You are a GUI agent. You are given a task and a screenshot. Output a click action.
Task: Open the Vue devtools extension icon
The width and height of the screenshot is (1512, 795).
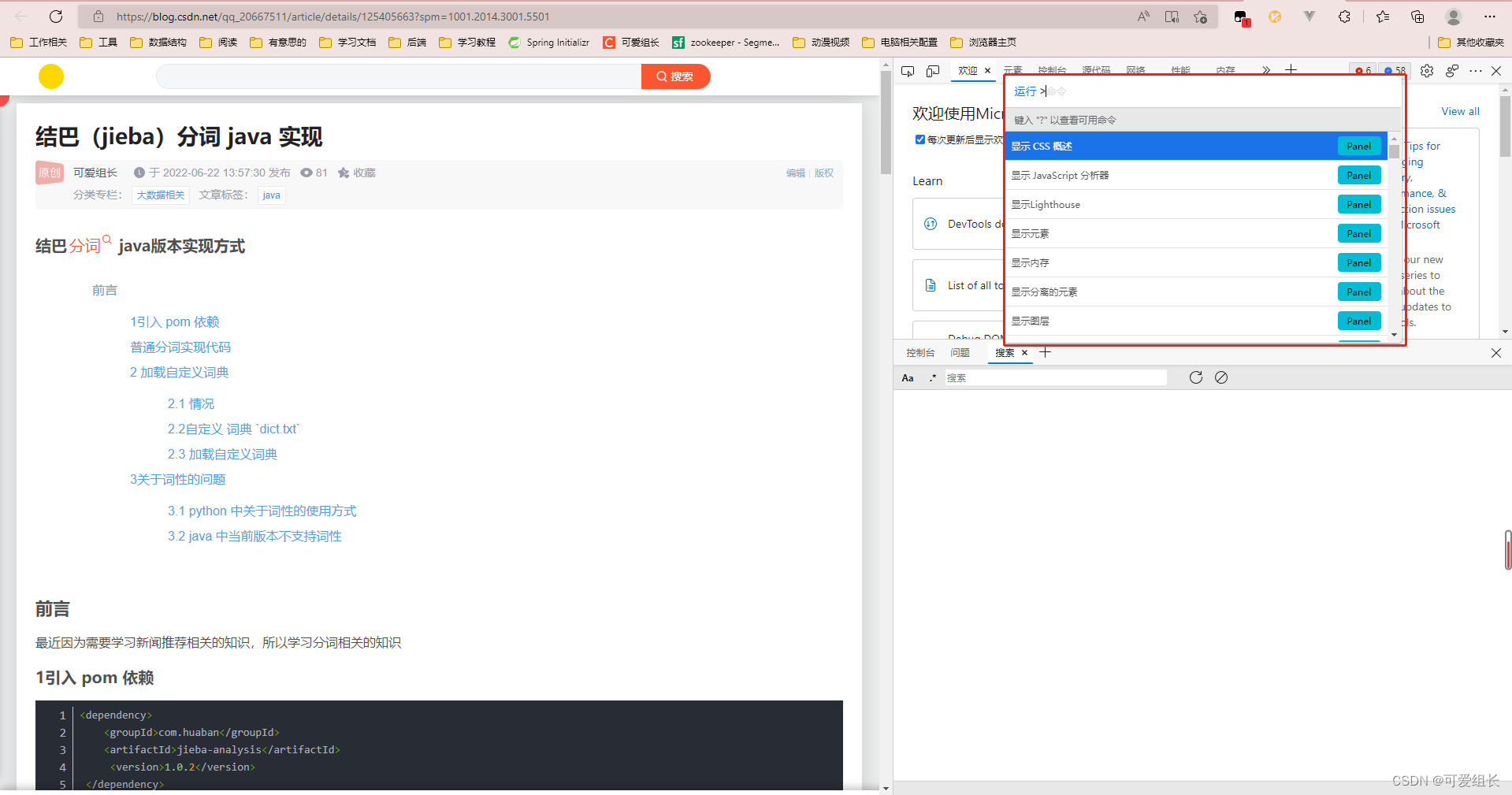(x=1310, y=16)
